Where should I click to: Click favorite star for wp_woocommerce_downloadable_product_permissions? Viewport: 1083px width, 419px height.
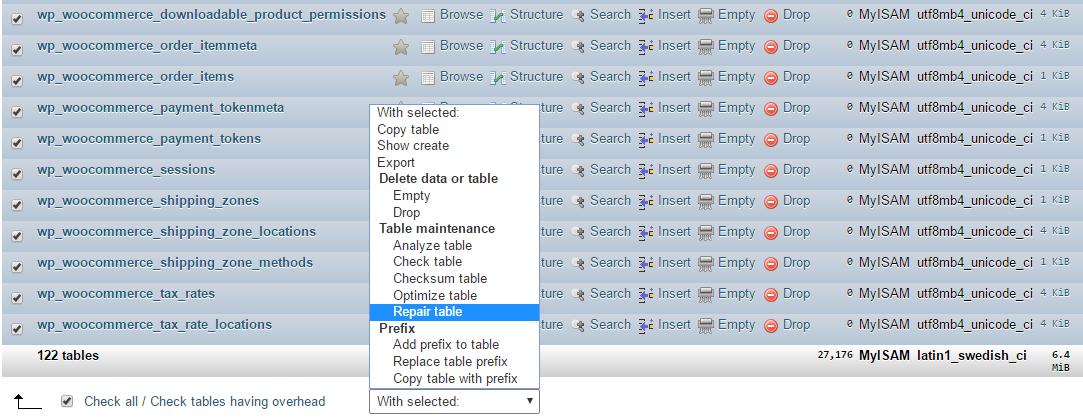401,16
